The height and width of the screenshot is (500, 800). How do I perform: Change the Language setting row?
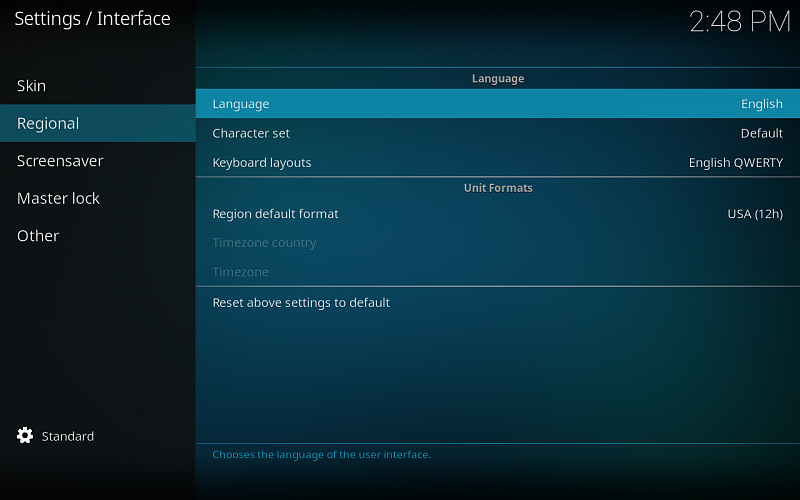tap(497, 104)
